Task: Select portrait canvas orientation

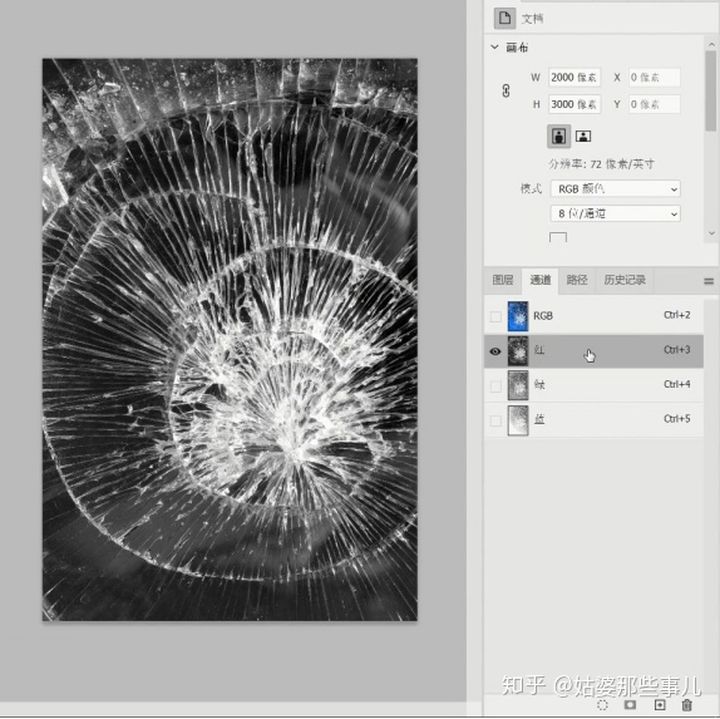Action: coord(559,135)
